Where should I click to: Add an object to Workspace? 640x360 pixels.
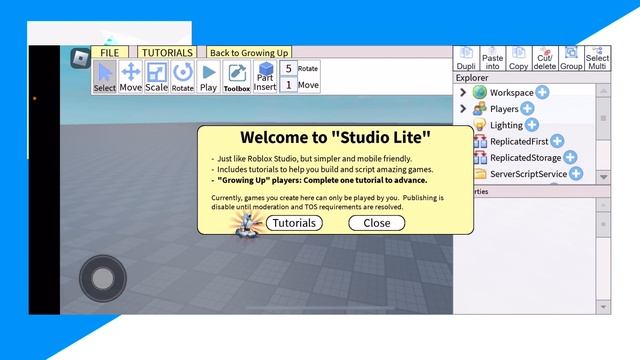(x=542, y=92)
